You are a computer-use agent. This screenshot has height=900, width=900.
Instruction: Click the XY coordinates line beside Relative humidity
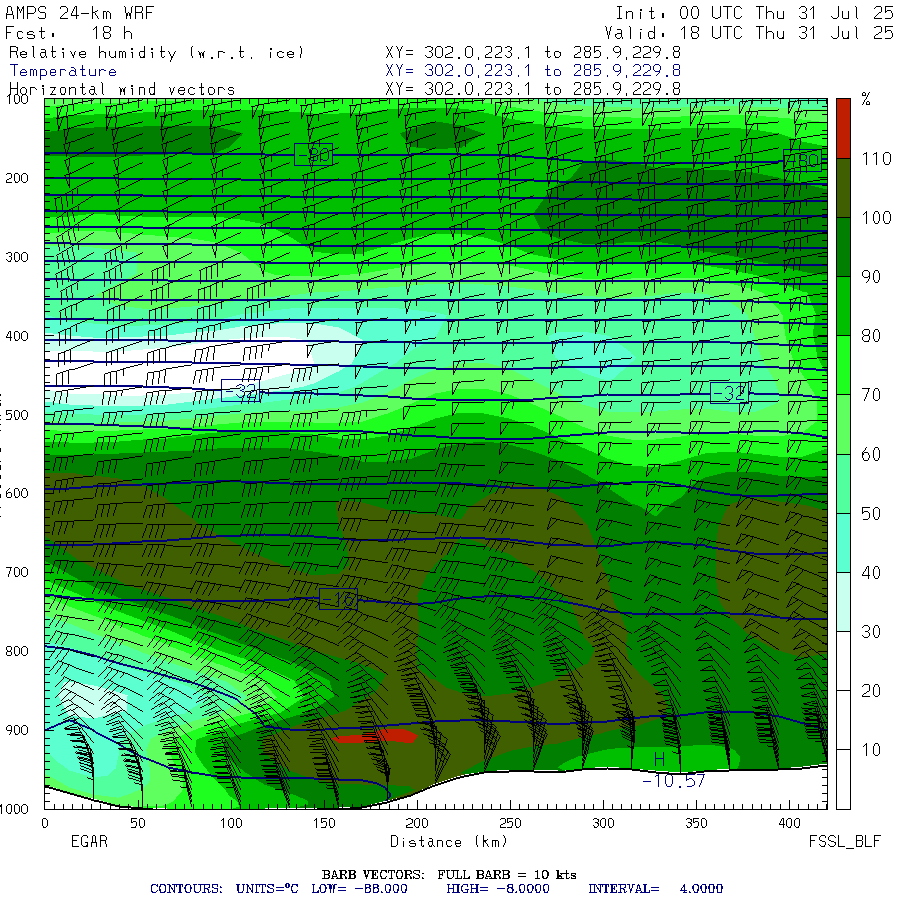[x=533, y=53]
